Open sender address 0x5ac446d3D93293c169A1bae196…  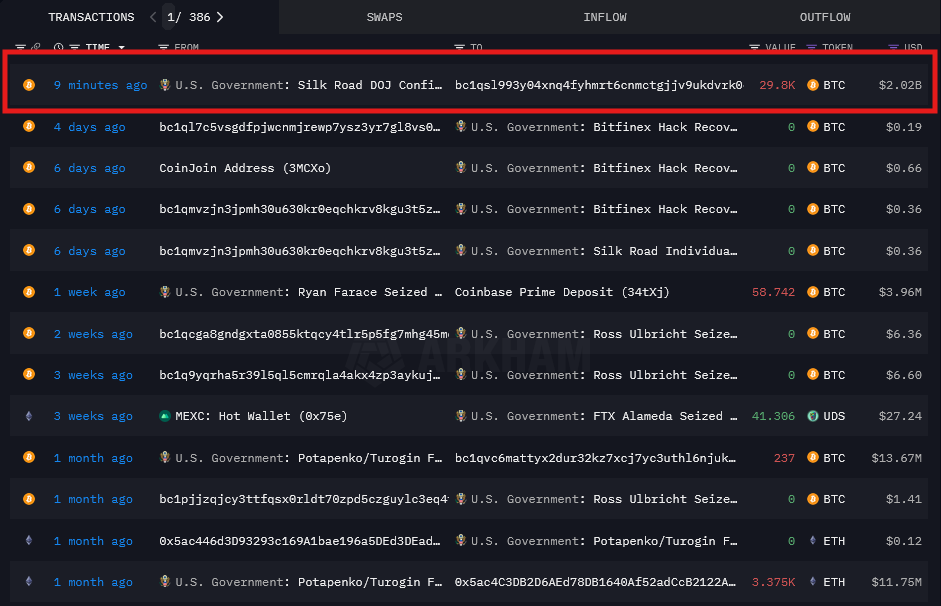point(299,541)
